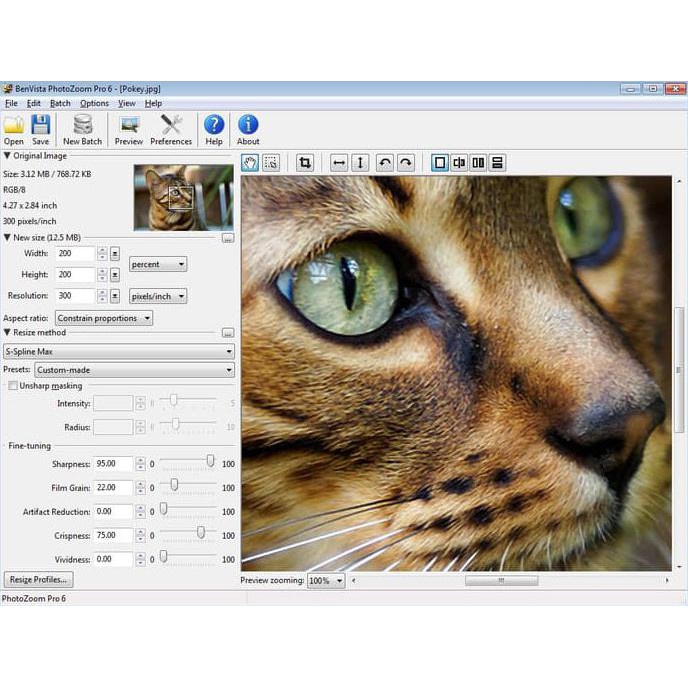Viewport: 688px width, 688px height.
Task: Open the pixels/inch units dropdown
Action: tap(158, 297)
